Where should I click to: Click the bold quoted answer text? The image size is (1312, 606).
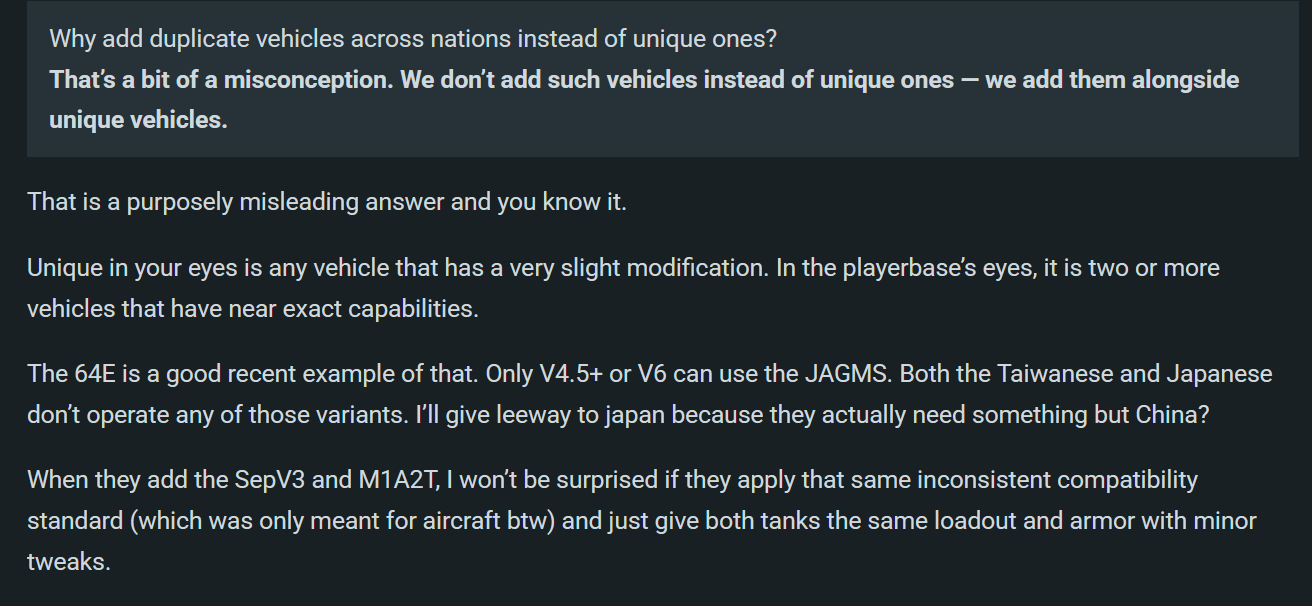[x=644, y=80]
